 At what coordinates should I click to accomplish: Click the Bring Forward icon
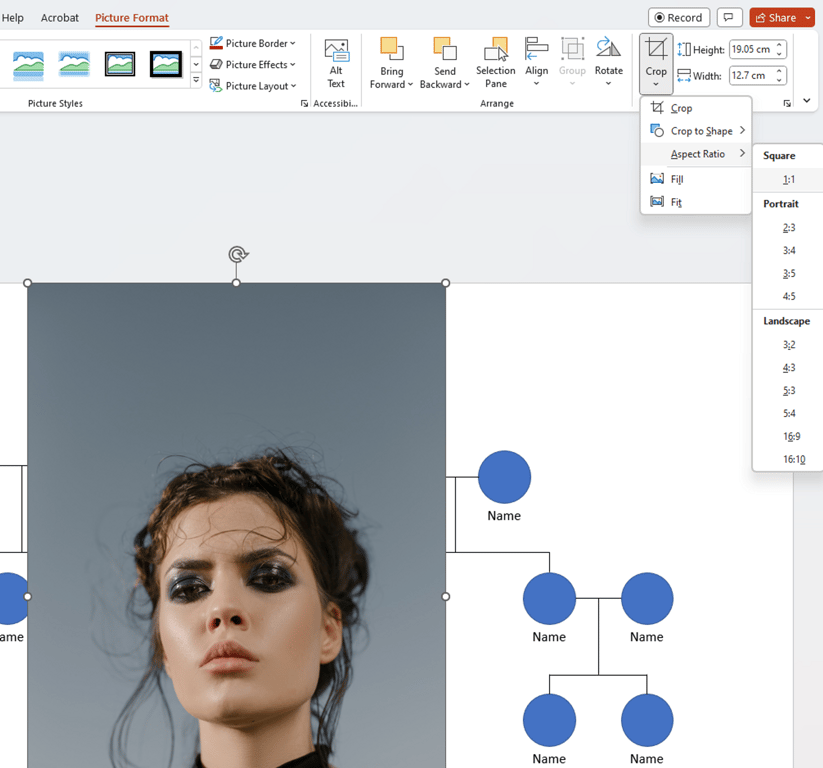[392, 49]
